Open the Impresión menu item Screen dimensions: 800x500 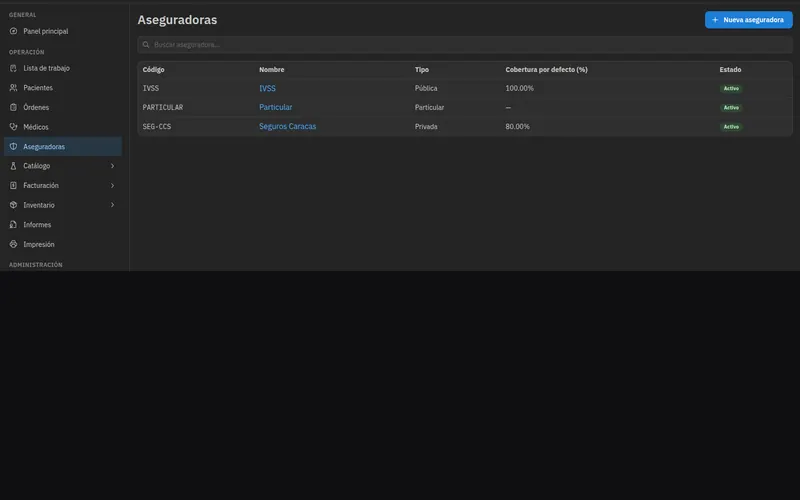point(63,244)
